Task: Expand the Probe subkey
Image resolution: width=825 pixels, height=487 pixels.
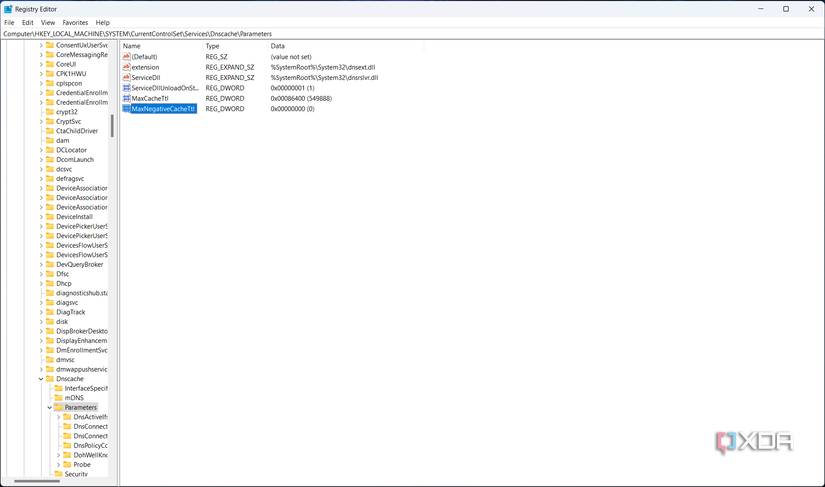Action: coord(58,464)
